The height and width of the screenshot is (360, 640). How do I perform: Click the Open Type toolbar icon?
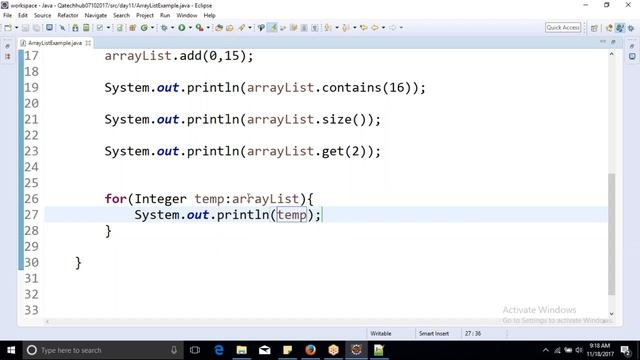[x=219, y=28]
